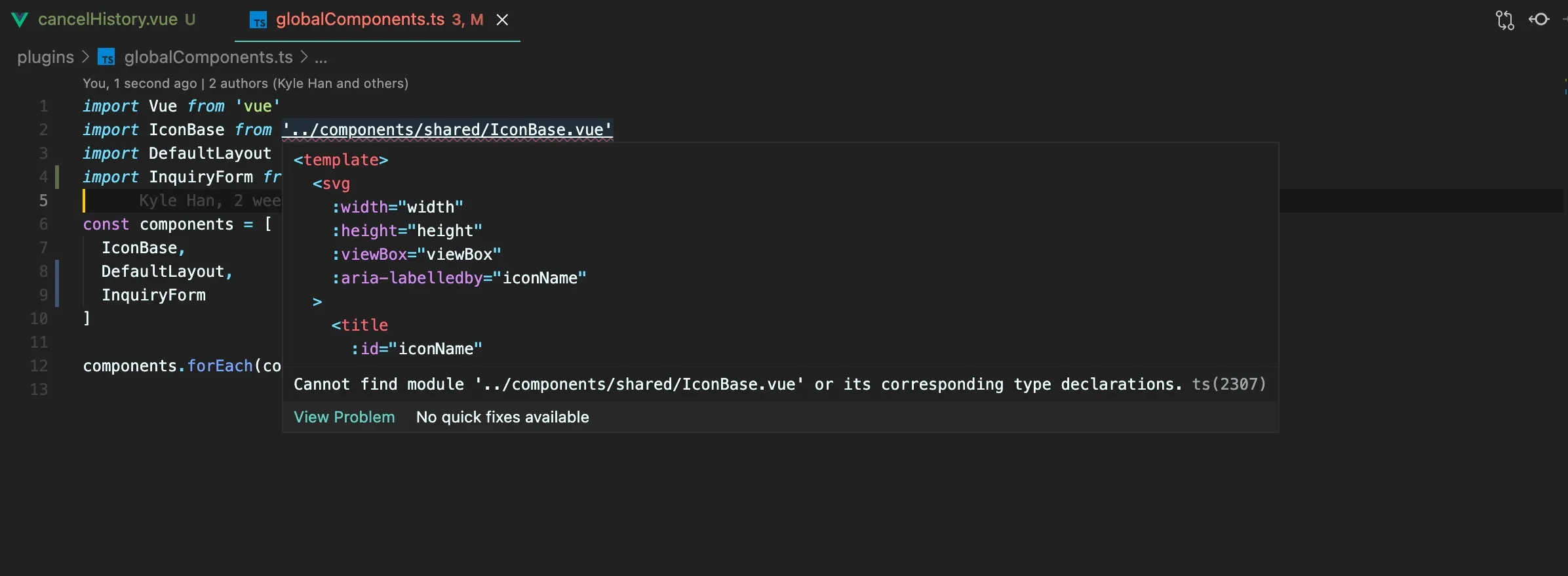Image resolution: width=1568 pixels, height=576 pixels.
Task: Open the authors code lens annotation
Action: click(x=245, y=83)
